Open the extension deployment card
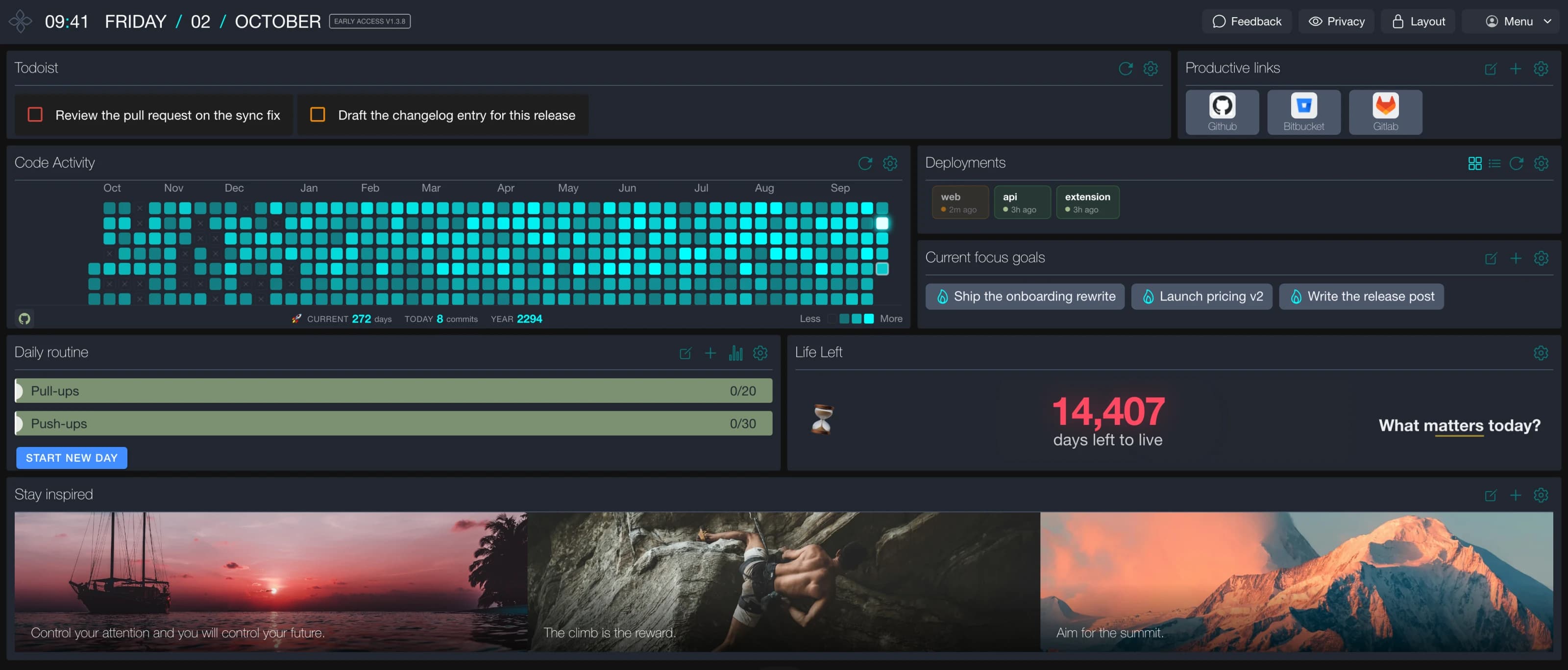 1087,202
